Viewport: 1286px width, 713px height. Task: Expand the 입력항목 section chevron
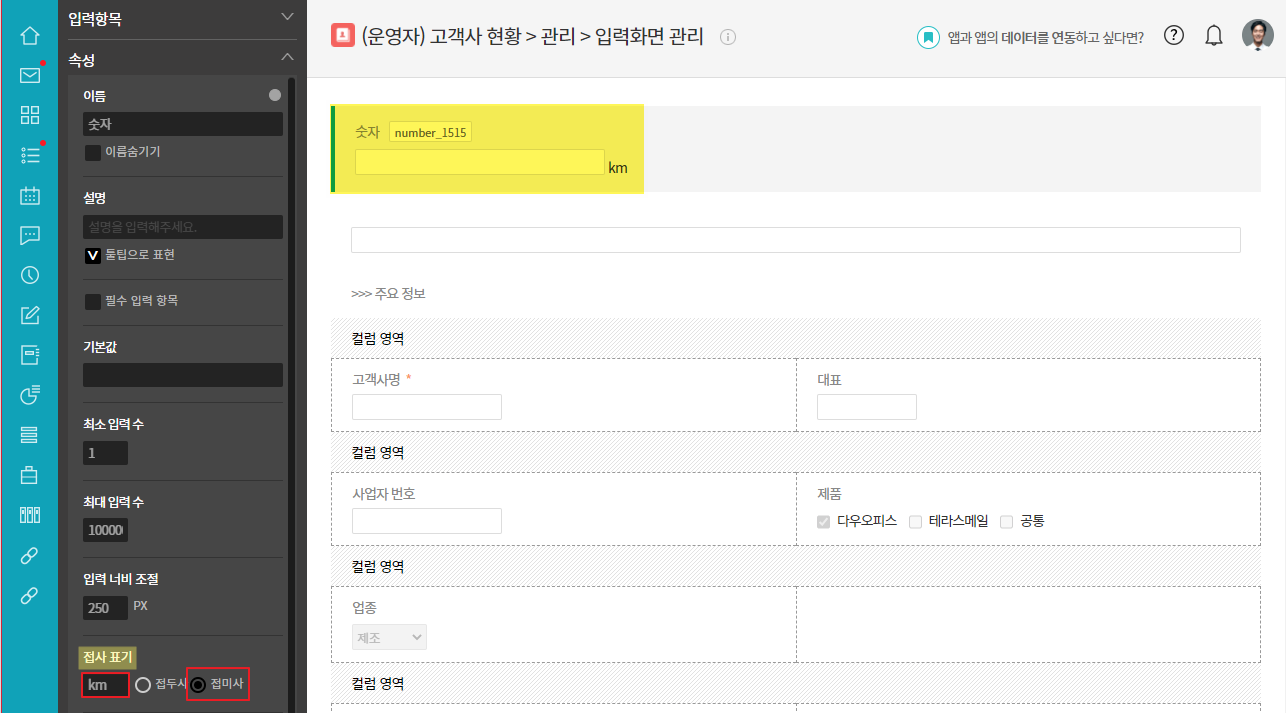point(288,16)
